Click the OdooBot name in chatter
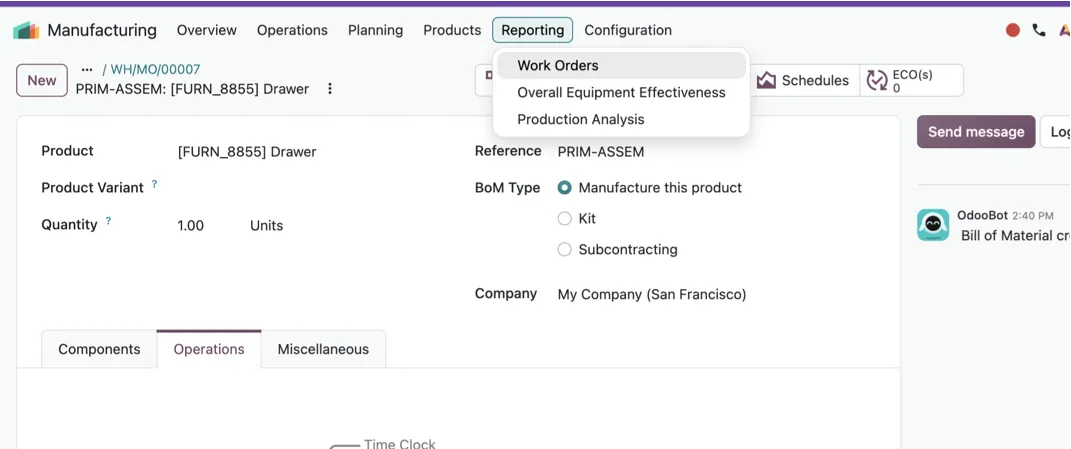This screenshot has width=1071, height=449. 982,215
